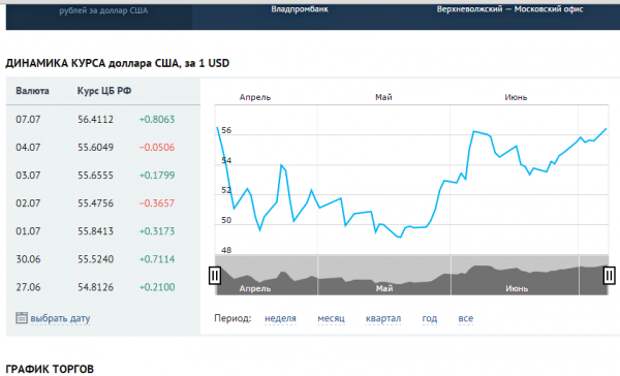Click the '56' y-axis label

click(226, 130)
